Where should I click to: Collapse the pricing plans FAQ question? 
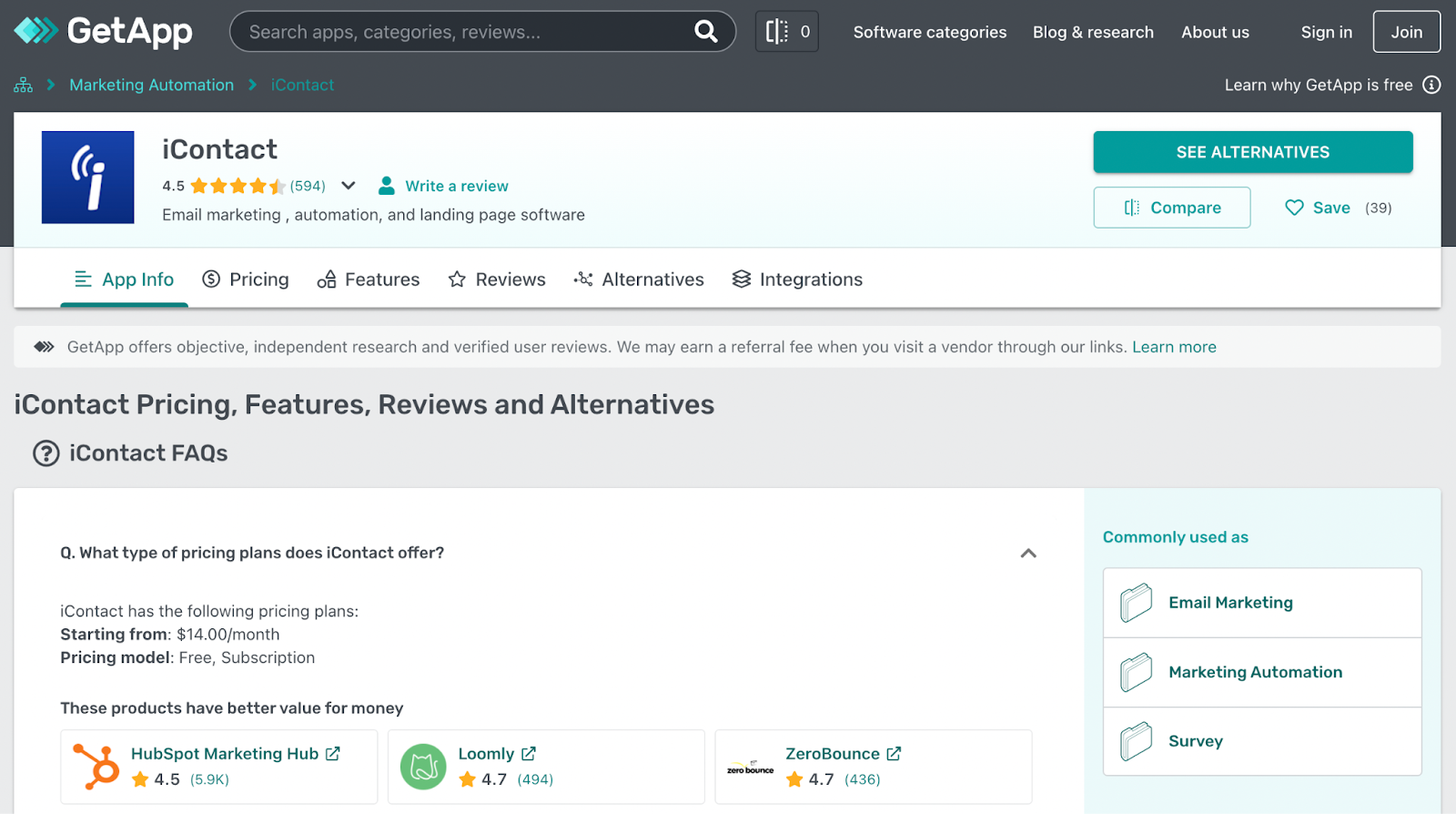[1028, 553]
